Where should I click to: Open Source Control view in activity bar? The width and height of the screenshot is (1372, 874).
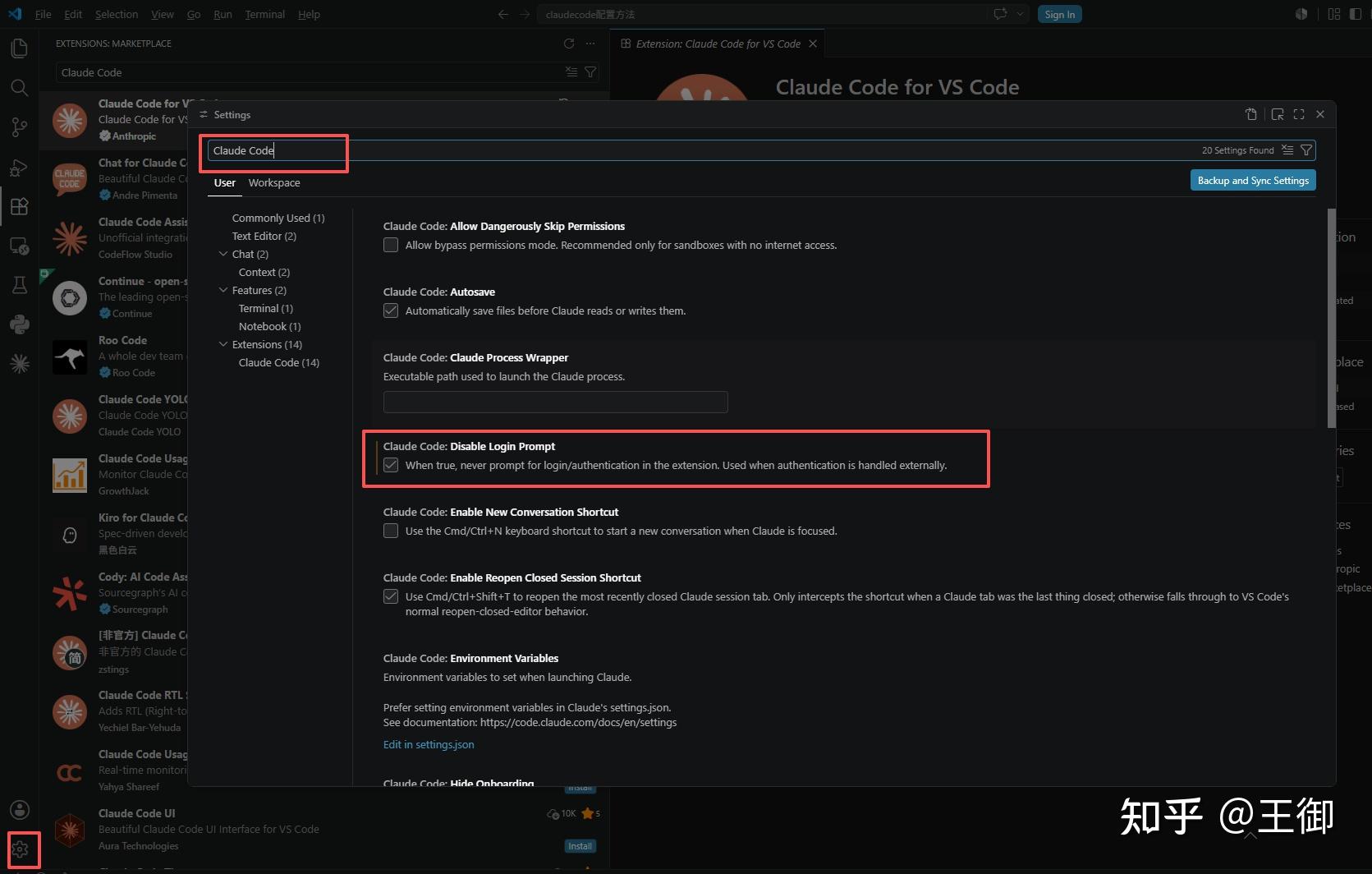[20, 127]
